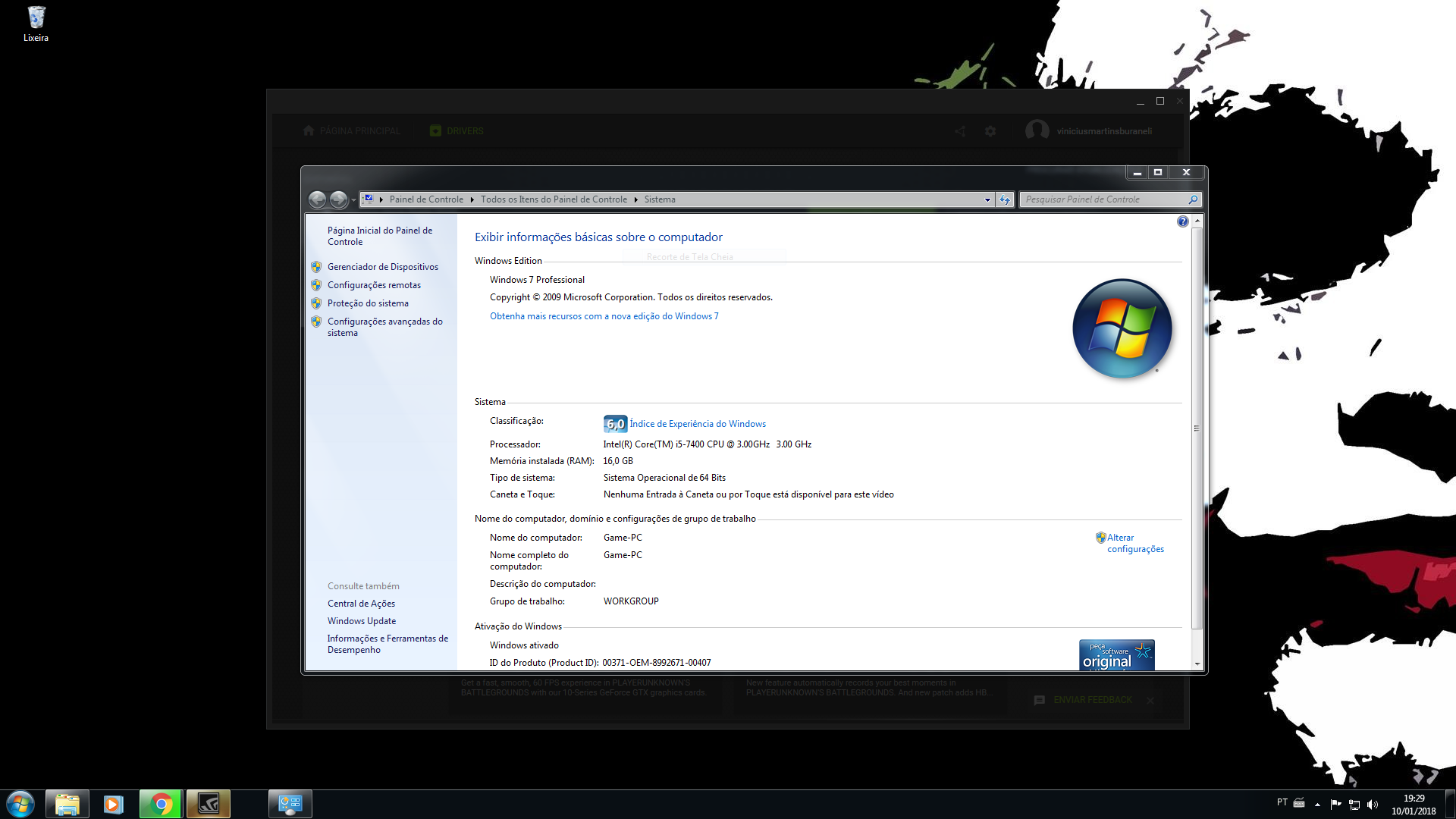Open Windows Update link in sidebar
1456x819 pixels.
[362, 621]
